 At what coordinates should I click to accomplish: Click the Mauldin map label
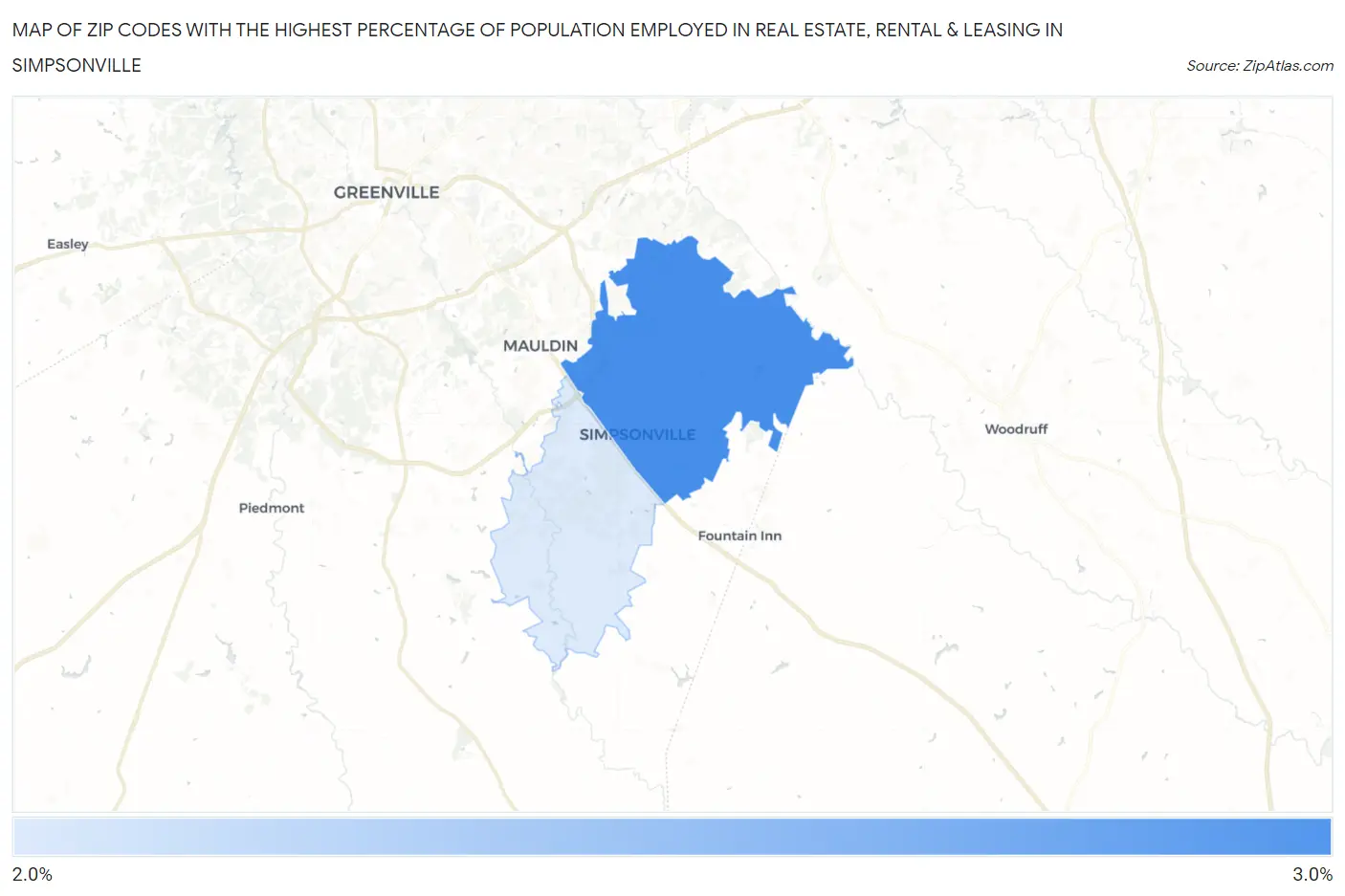(540, 345)
